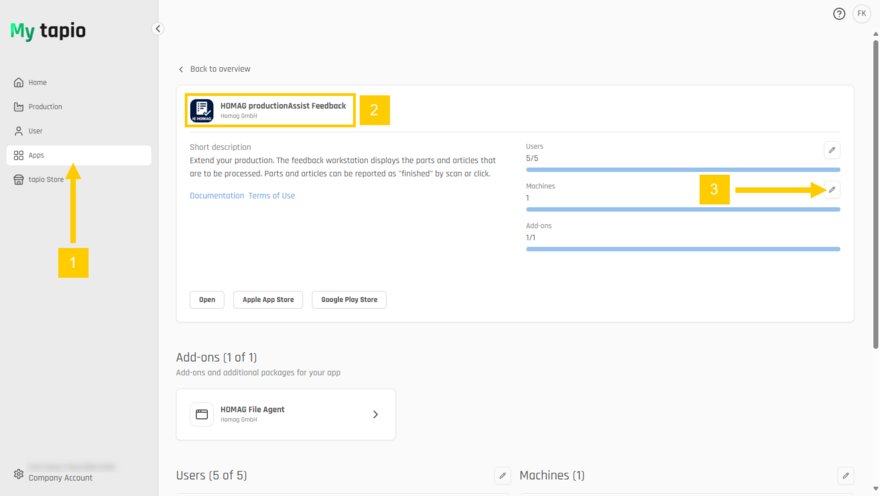This screenshot has width=880, height=496.
Task: Collapse the sidebar with the chevron button
Action: [158, 29]
